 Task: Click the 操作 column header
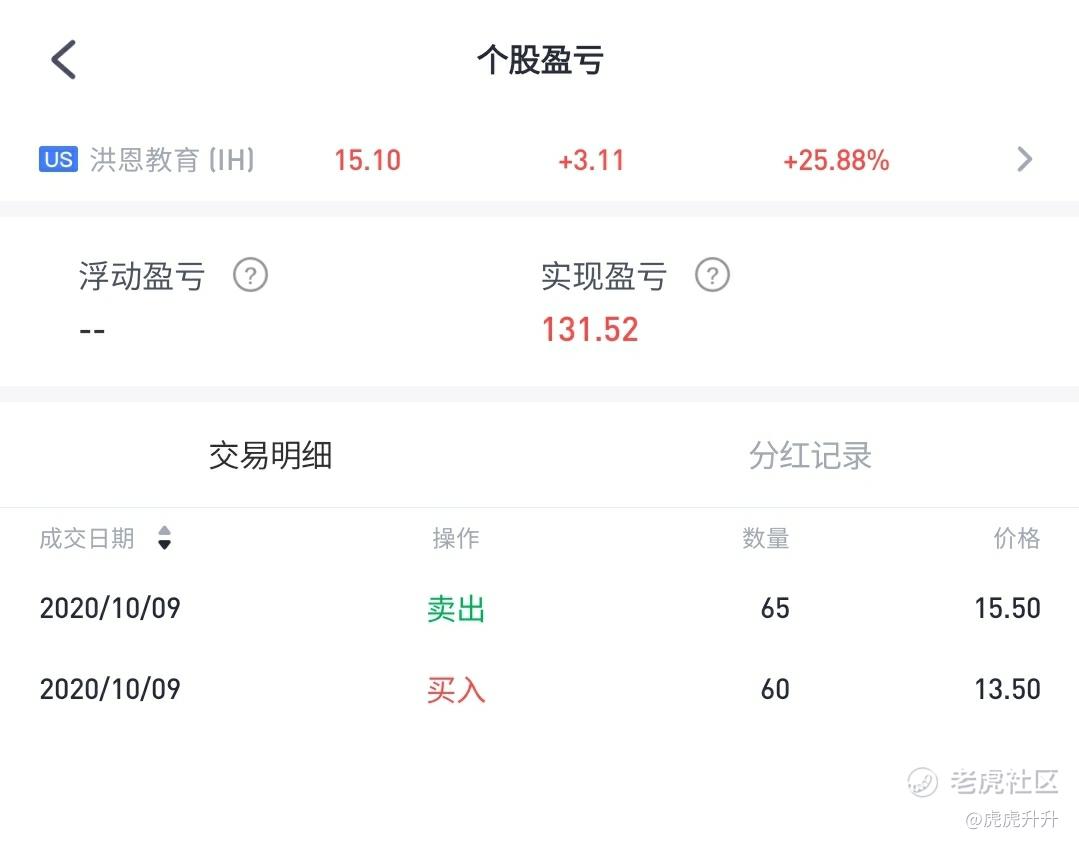[456, 538]
